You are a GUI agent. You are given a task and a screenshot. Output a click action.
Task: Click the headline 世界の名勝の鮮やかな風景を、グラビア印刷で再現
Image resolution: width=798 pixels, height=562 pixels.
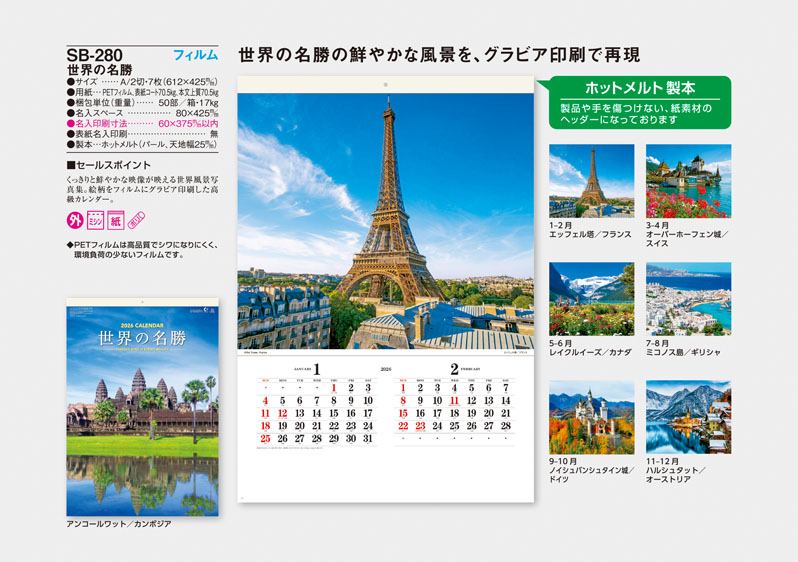pyautogui.click(x=439, y=55)
